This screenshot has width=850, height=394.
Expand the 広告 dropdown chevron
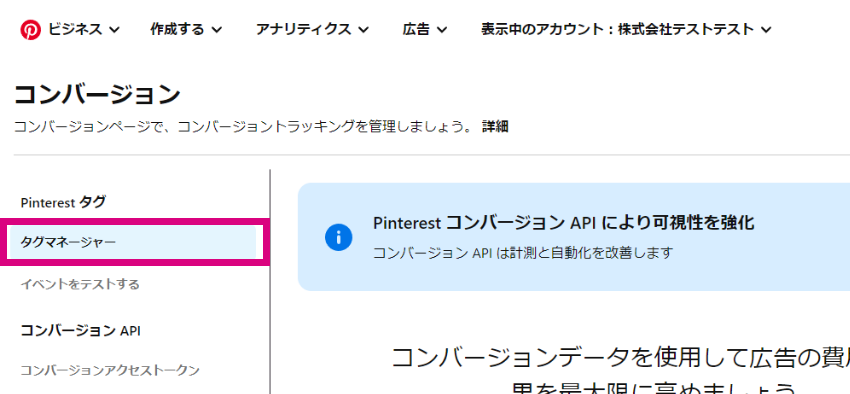(442, 30)
